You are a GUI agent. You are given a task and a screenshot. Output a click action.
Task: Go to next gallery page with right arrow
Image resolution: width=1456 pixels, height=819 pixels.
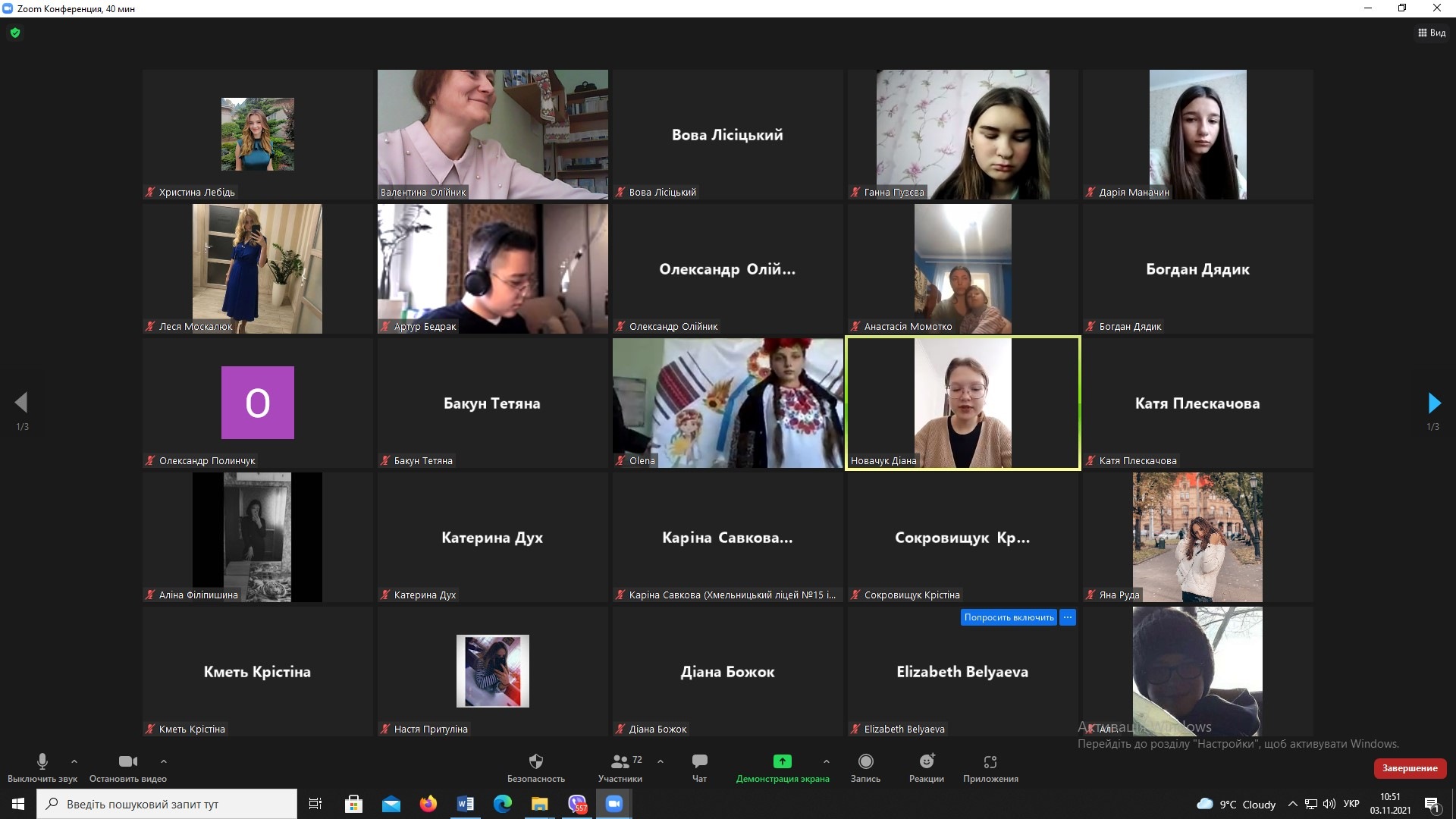[x=1433, y=403]
